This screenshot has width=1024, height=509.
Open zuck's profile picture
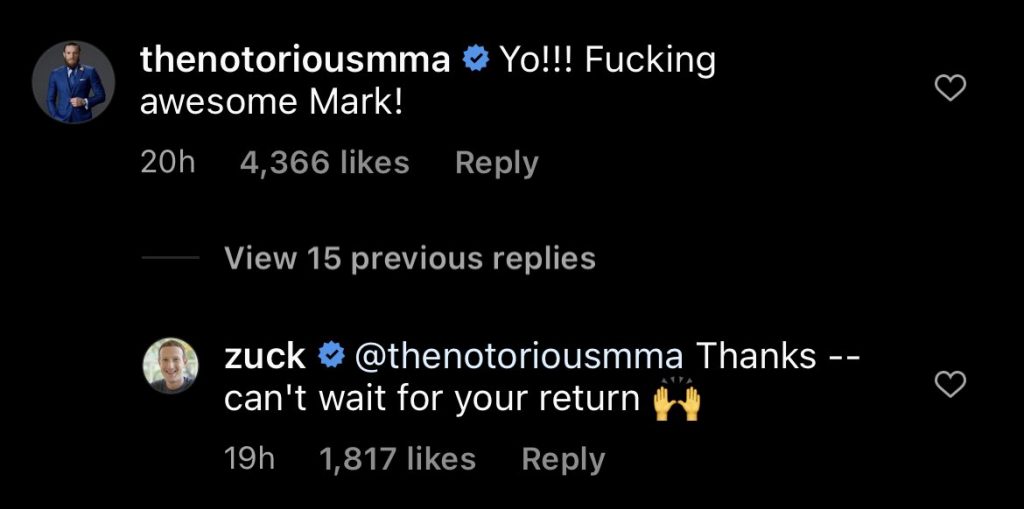[x=174, y=366]
